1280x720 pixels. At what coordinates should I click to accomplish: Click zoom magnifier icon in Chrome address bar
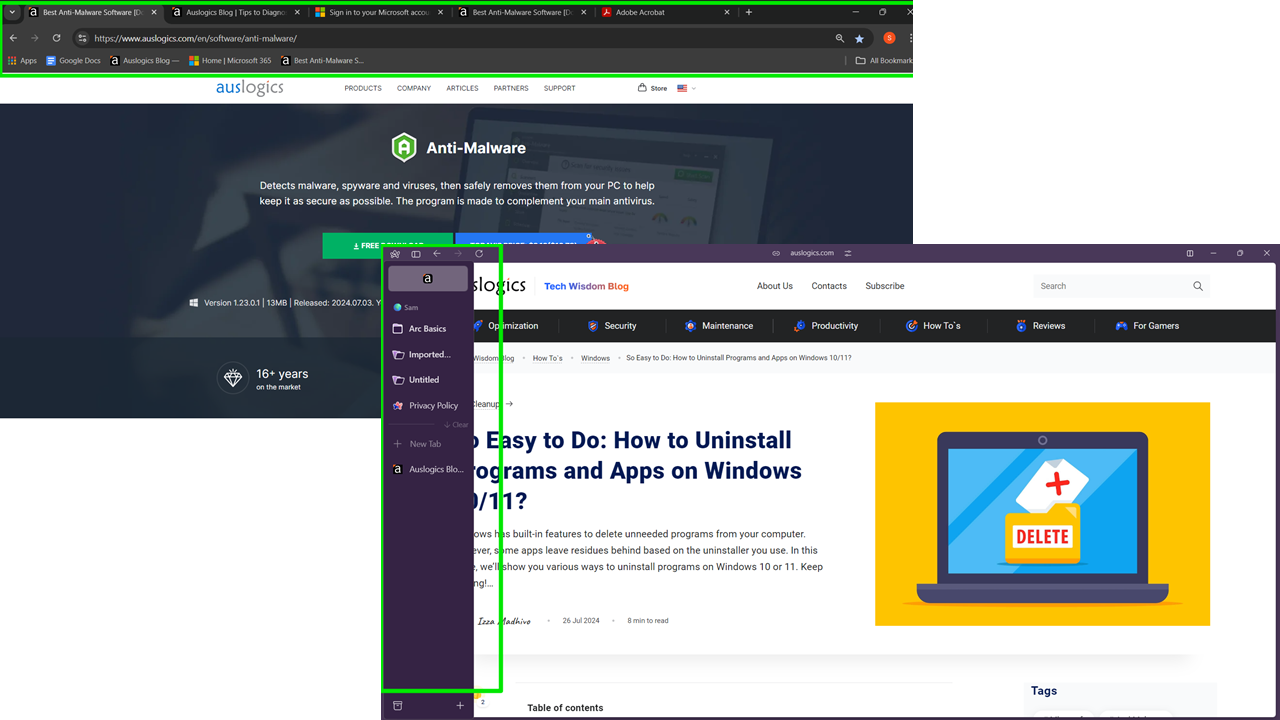(x=840, y=38)
